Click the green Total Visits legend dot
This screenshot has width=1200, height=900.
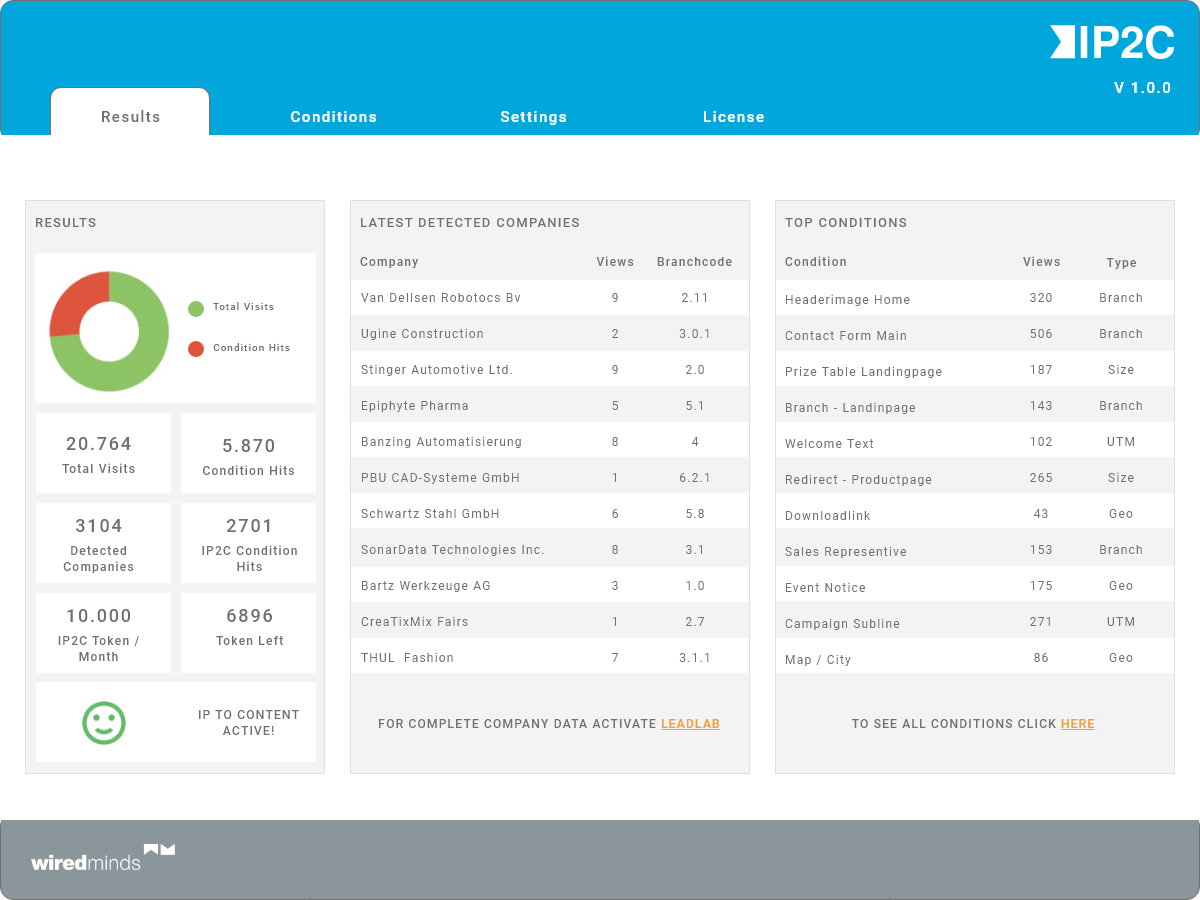(x=196, y=308)
